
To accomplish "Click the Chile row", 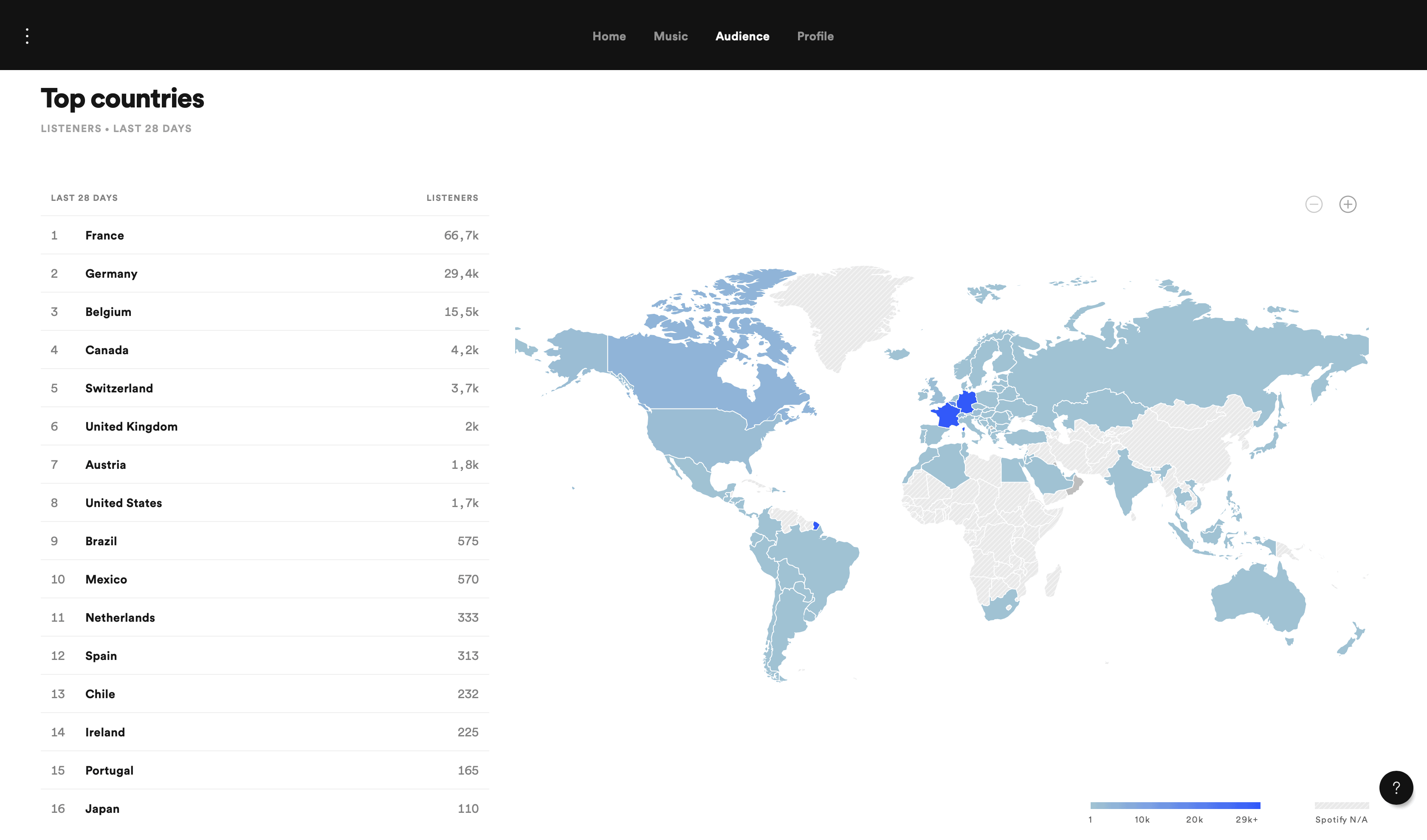I will tap(265, 693).
